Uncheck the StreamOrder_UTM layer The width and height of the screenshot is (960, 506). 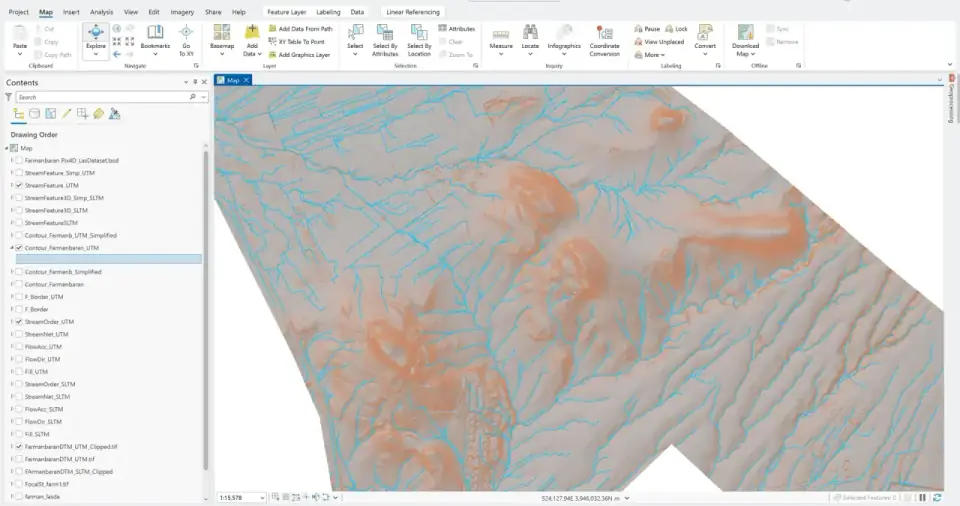coord(19,322)
